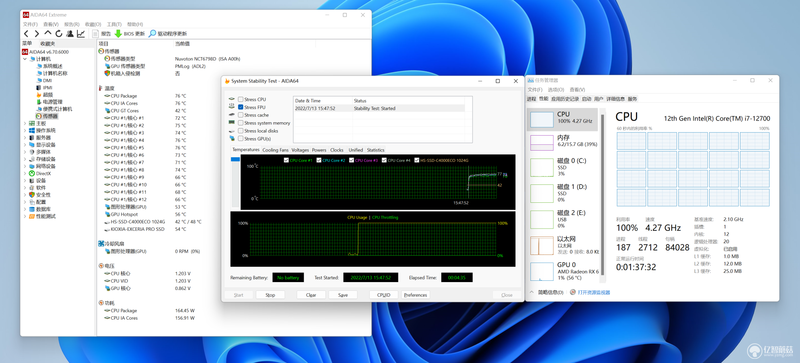Click the AIDA64 v6.70.6000 root node
Image resolution: width=800 pixels, height=363 pixels.
[45, 52]
